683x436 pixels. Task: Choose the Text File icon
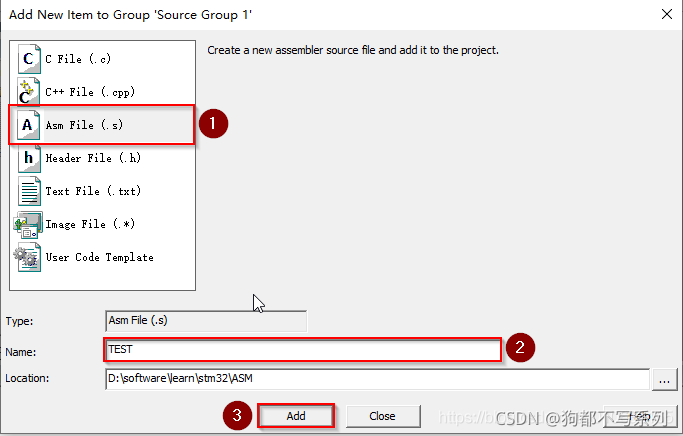click(x=29, y=191)
